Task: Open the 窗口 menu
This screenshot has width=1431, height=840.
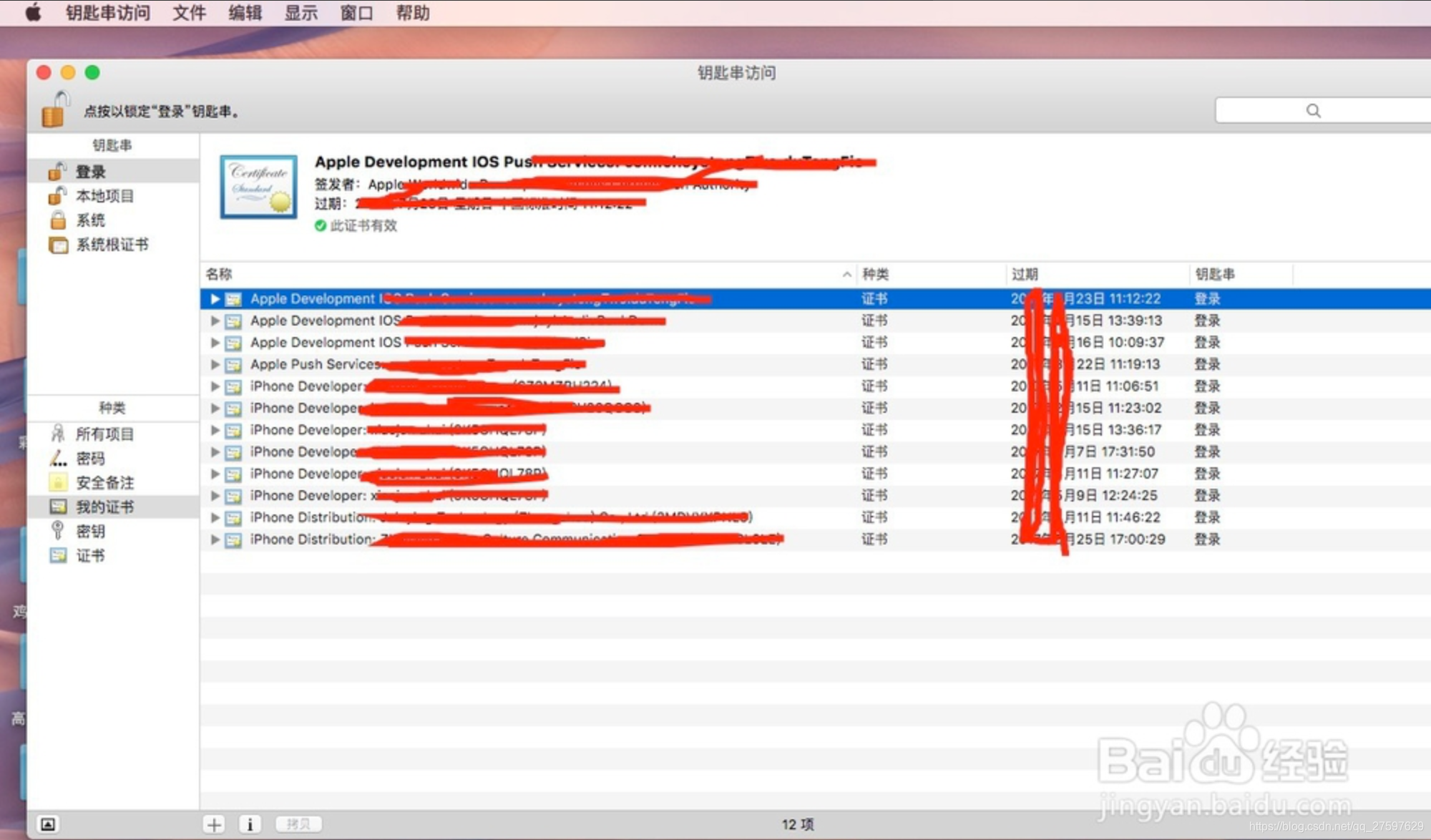Action: 357,13
